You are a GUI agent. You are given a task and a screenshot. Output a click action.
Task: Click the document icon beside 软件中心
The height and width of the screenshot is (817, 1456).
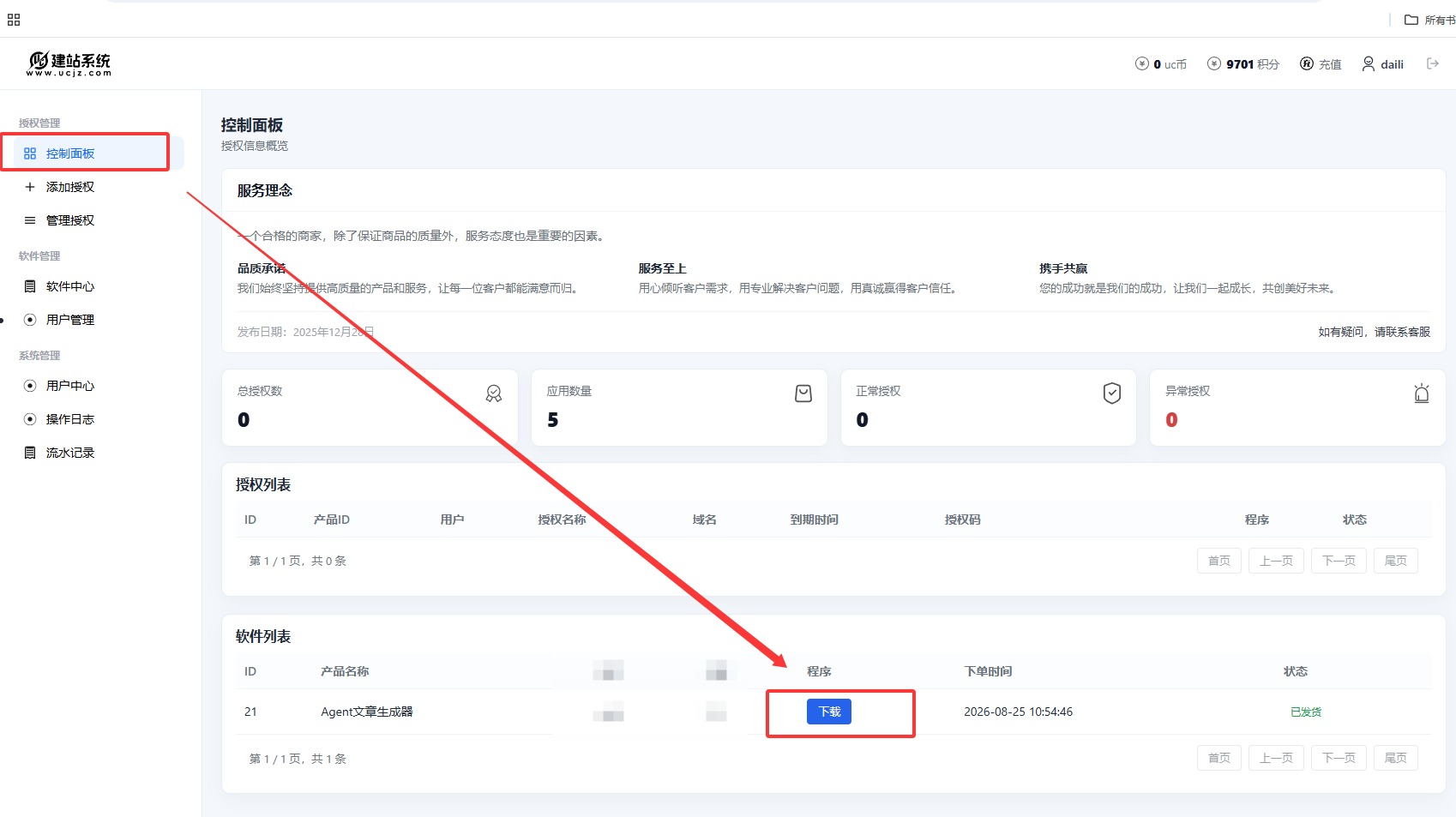pyautogui.click(x=30, y=286)
